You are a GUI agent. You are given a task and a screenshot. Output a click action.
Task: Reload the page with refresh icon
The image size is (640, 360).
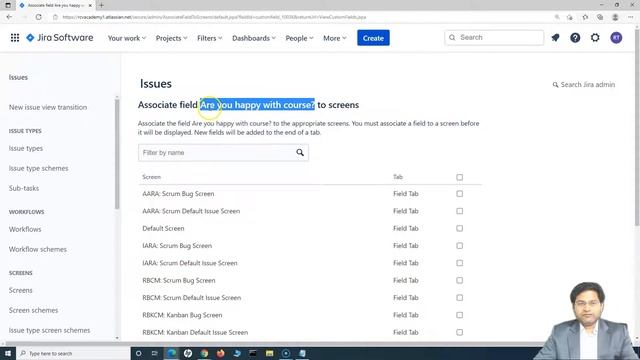pos(38,17)
